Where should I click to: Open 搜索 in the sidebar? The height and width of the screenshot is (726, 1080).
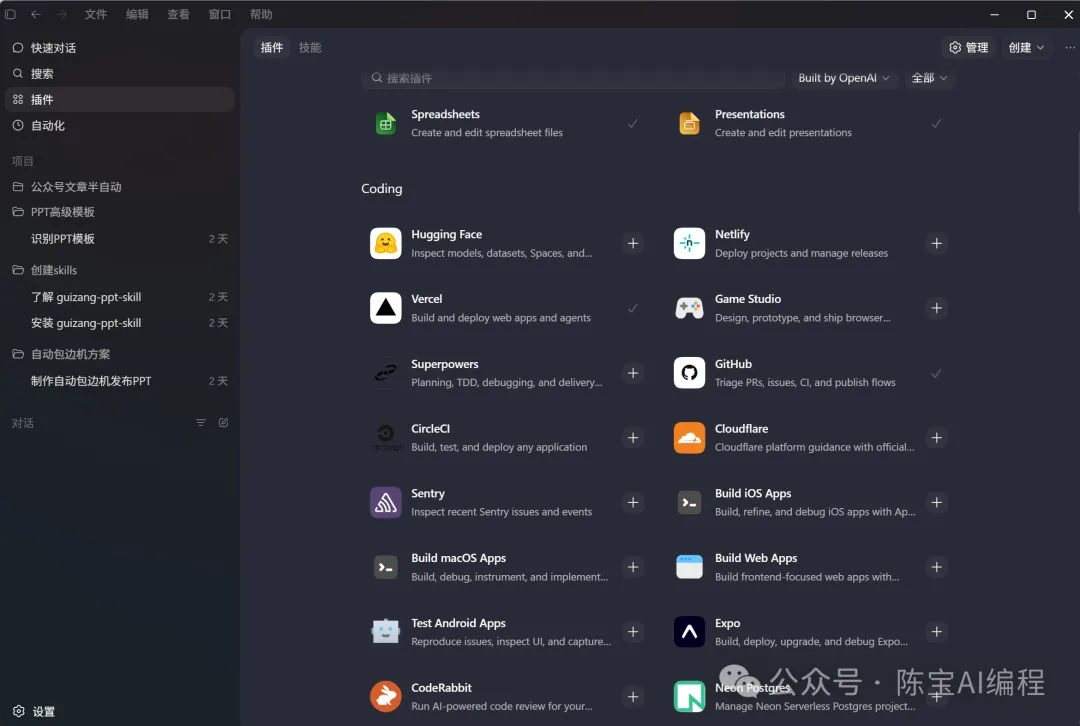[x=120, y=74]
